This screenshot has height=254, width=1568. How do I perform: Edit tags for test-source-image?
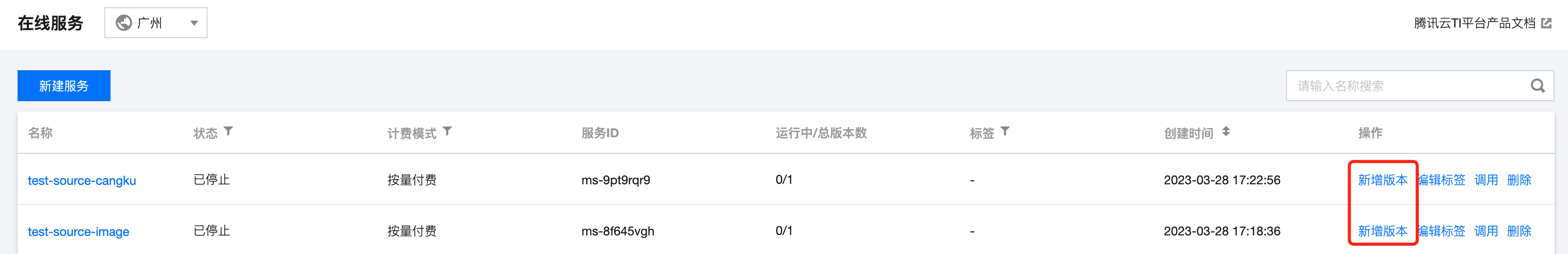[x=1441, y=231]
